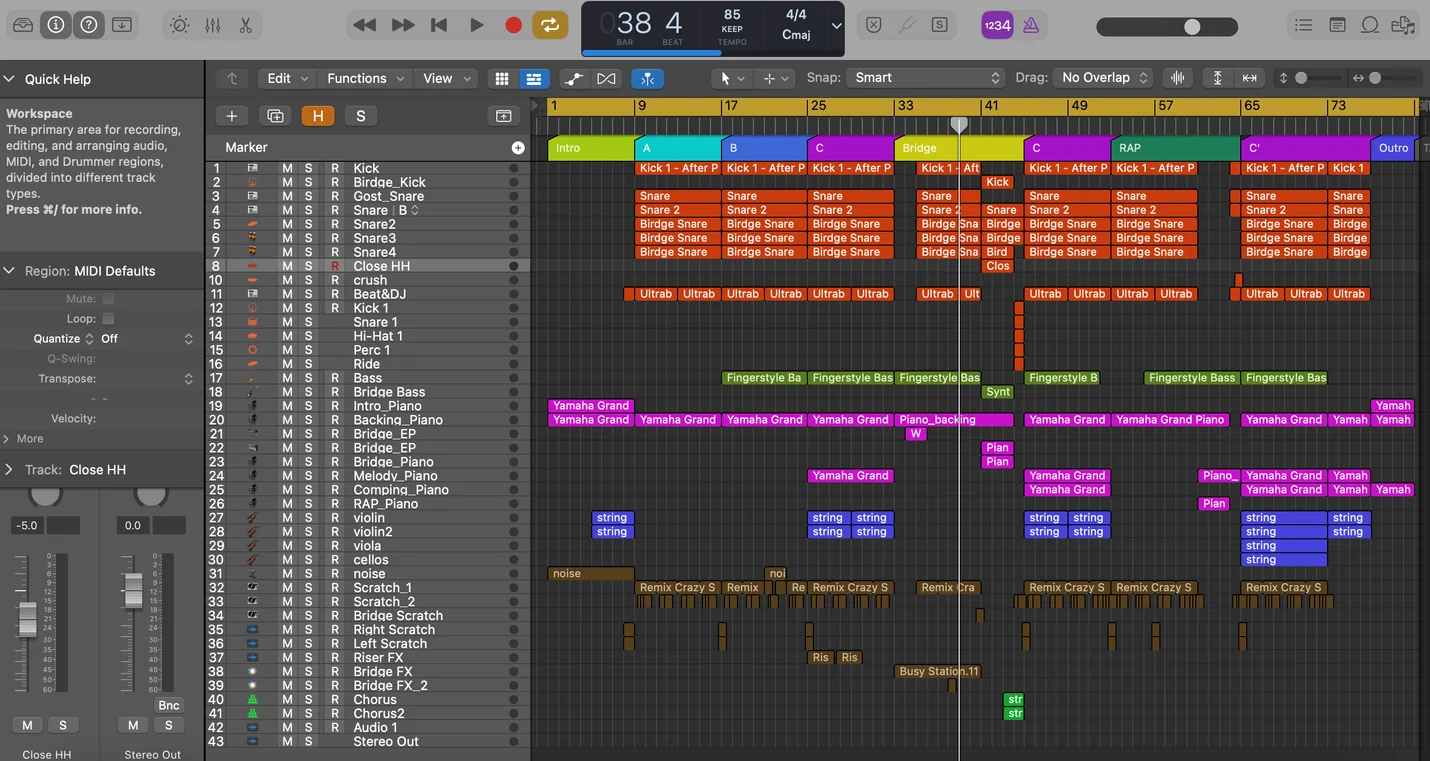The height and width of the screenshot is (761, 1430).
Task: Click the Global Tracks show button
Action: pos(503,116)
